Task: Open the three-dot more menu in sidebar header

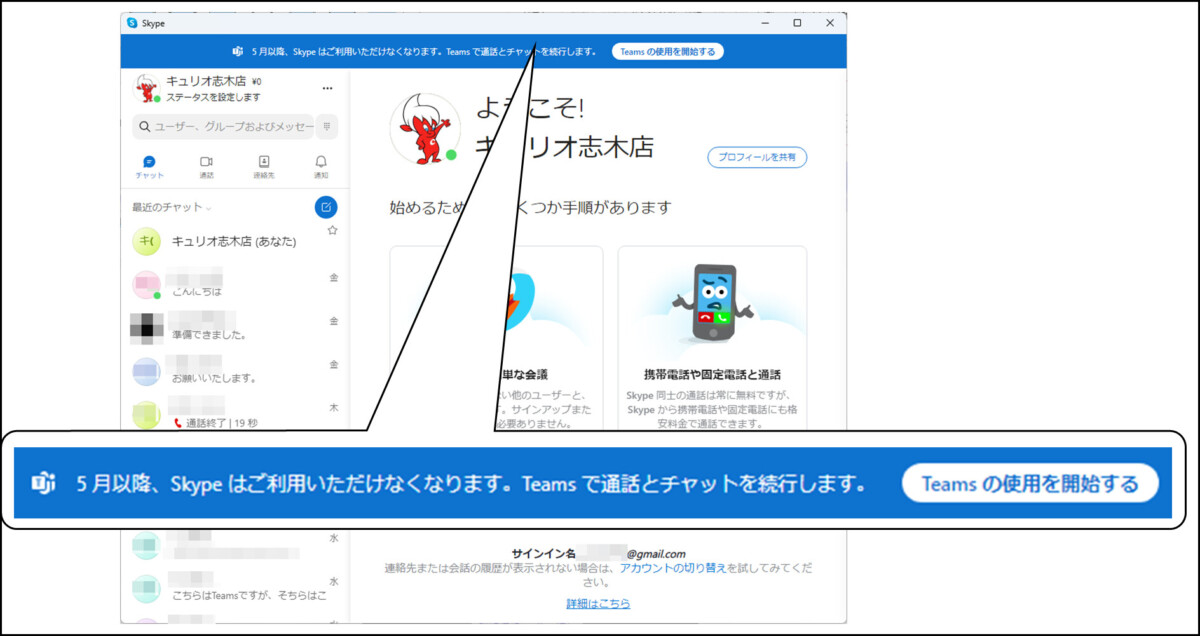Action: pos(327,89)
